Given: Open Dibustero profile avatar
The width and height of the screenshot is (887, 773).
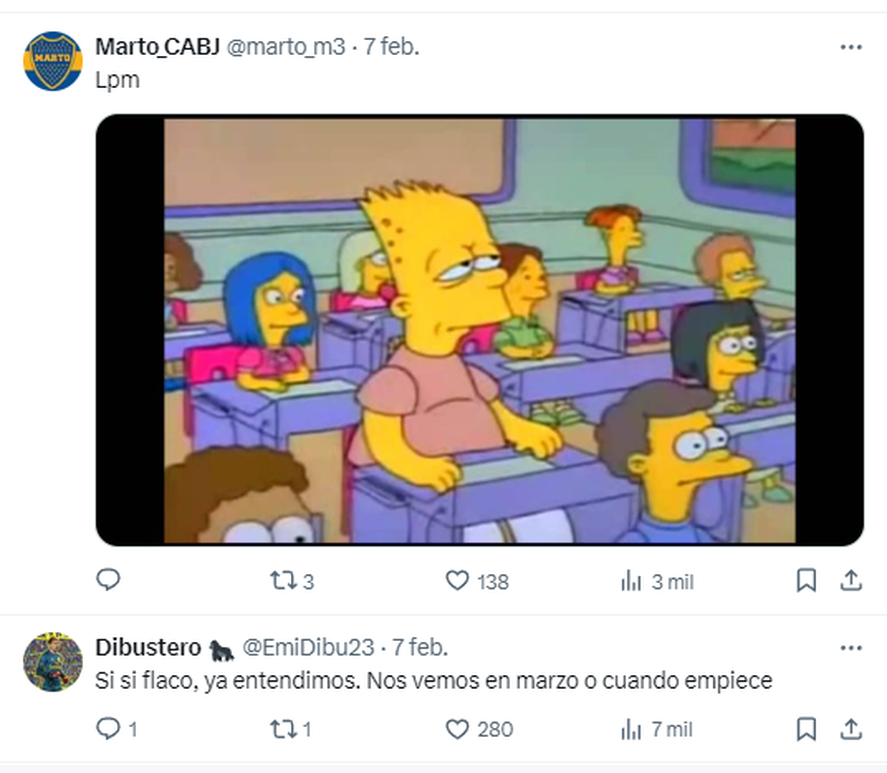Looking at the screenshot, I should pyautogui.click(x=53, y=662).
